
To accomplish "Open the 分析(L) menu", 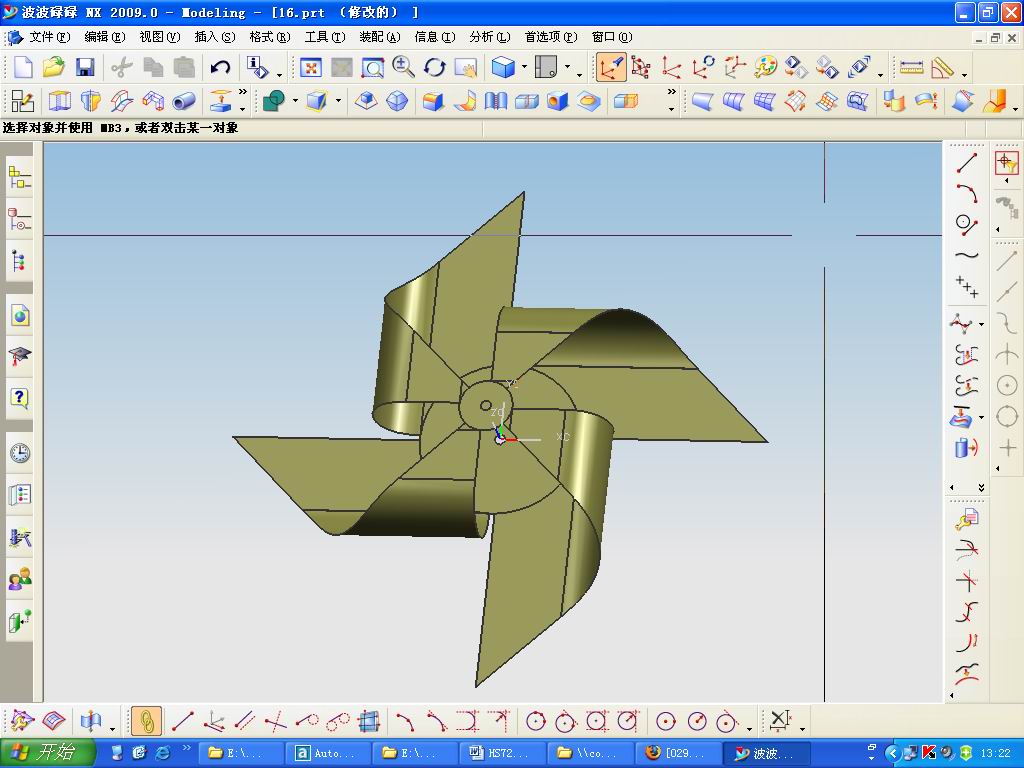I will (490, 37).
